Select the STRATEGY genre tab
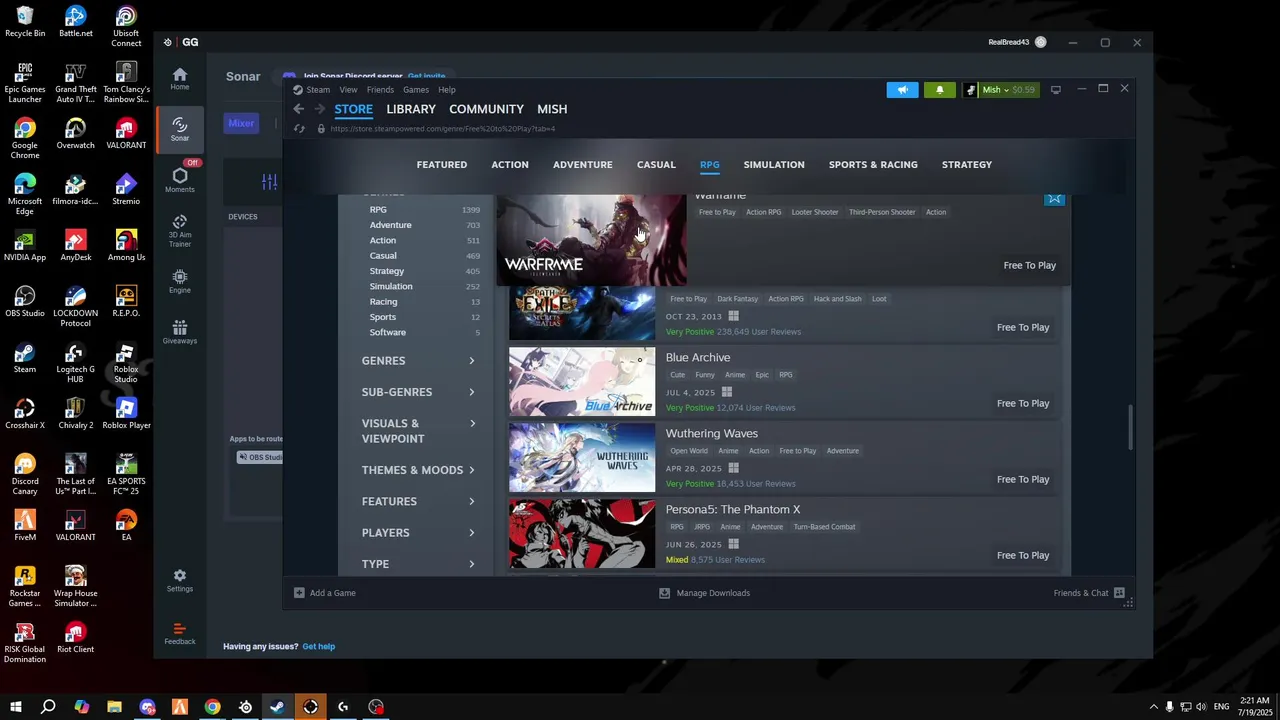 coord(967,165)
